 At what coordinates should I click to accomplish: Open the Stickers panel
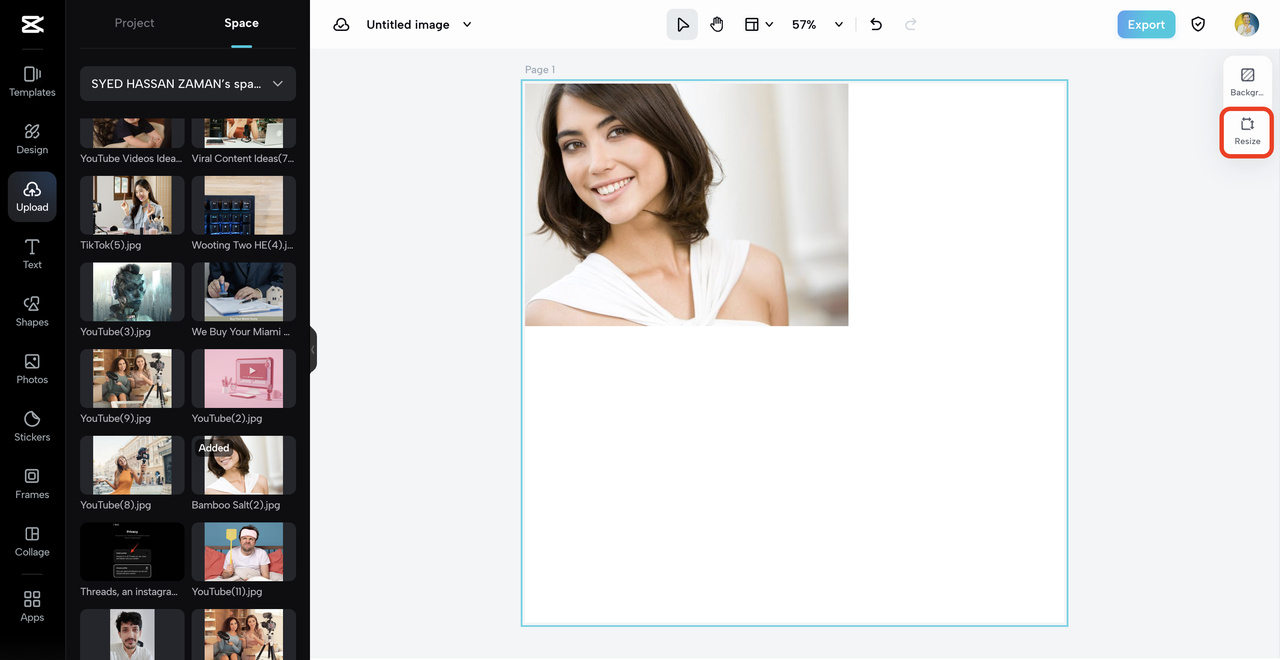(32, 426)
